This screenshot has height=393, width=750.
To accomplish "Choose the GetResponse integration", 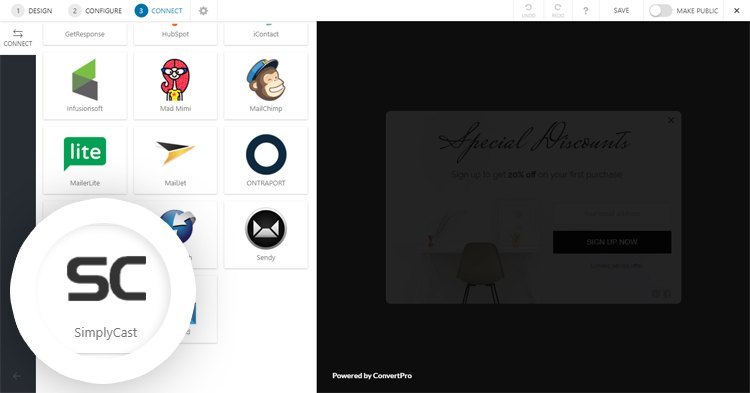I will (x=85, y=34).
